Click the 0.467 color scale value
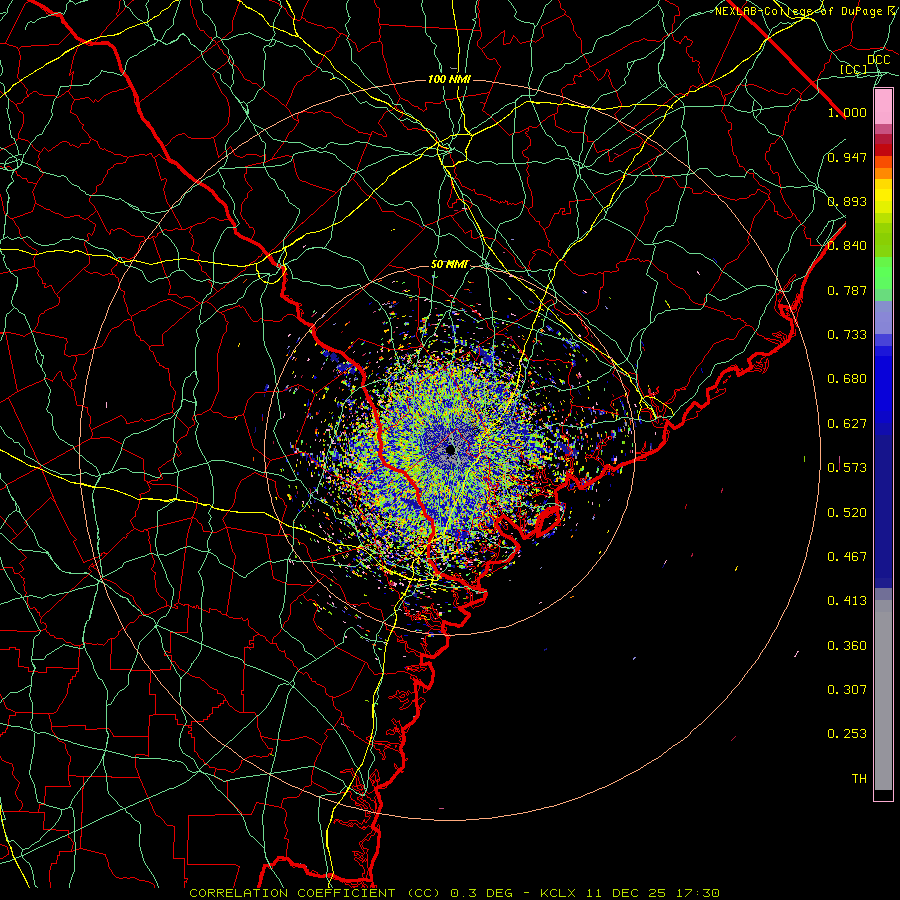This screenshot has height=900, width=900. tap(847, 557)
